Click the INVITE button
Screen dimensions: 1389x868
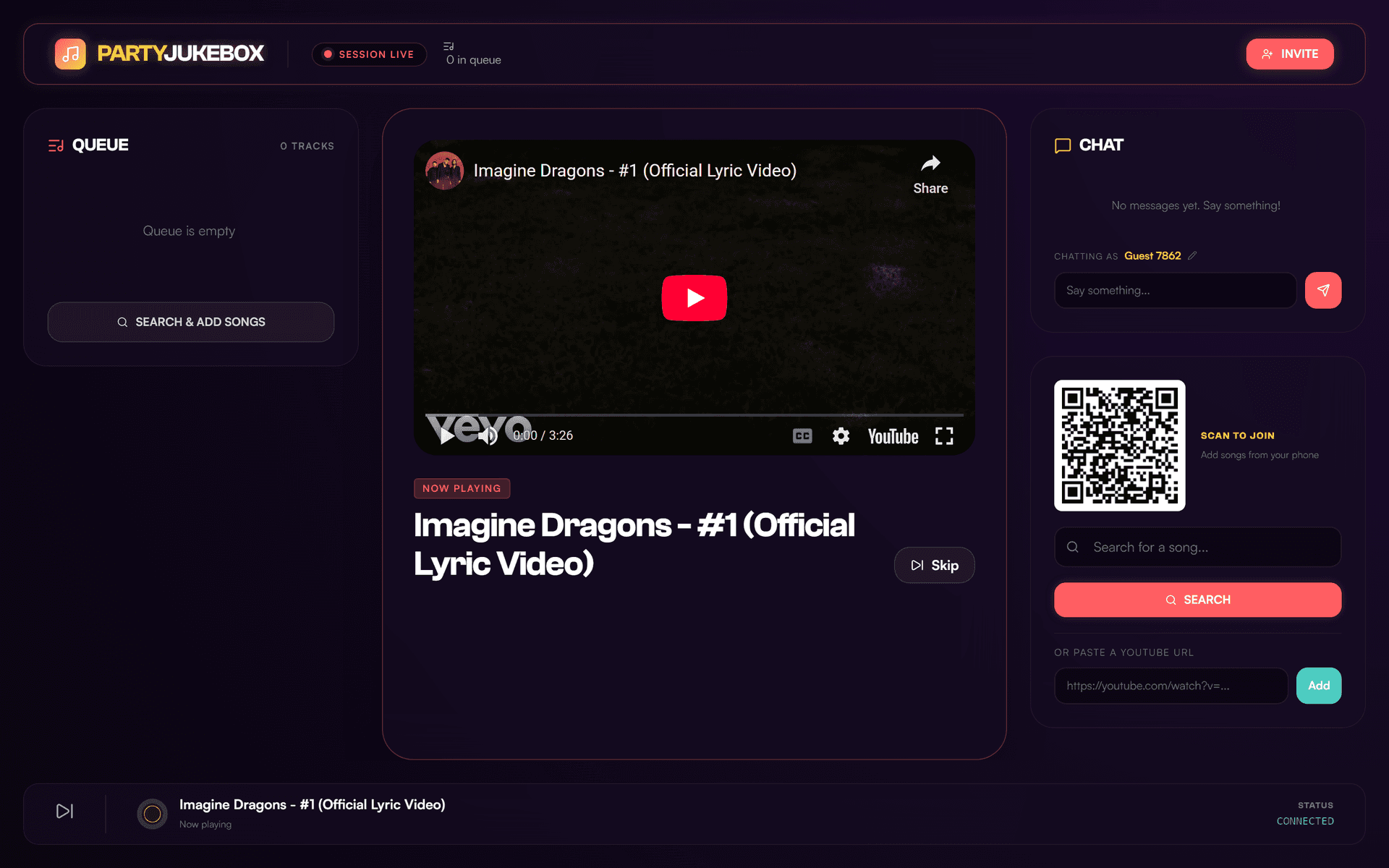[x=1290, y=54]
